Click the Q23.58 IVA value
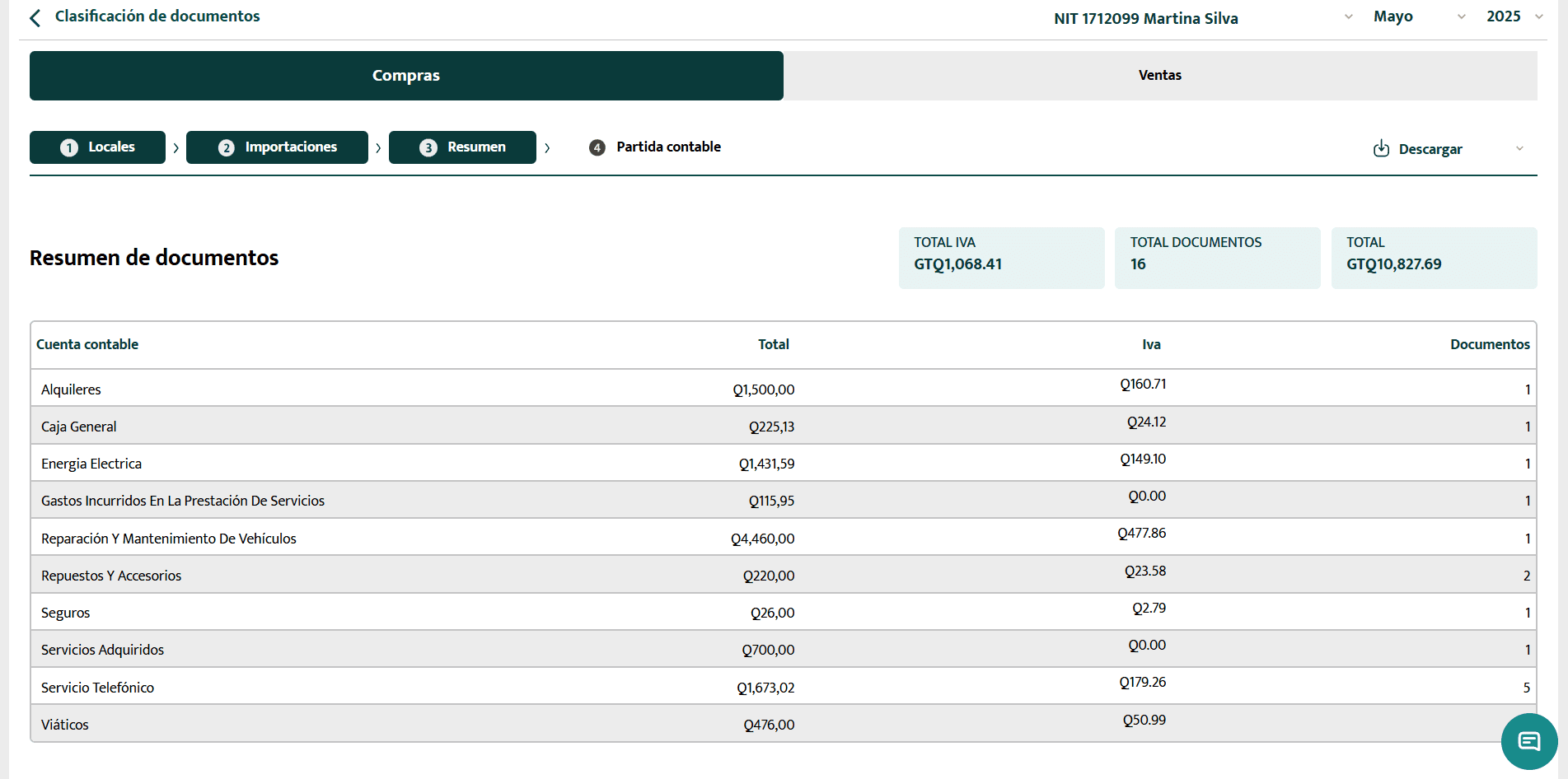Image resolution: width=1568 pixels, height=779 pixels. click(x=1145, y=571)
